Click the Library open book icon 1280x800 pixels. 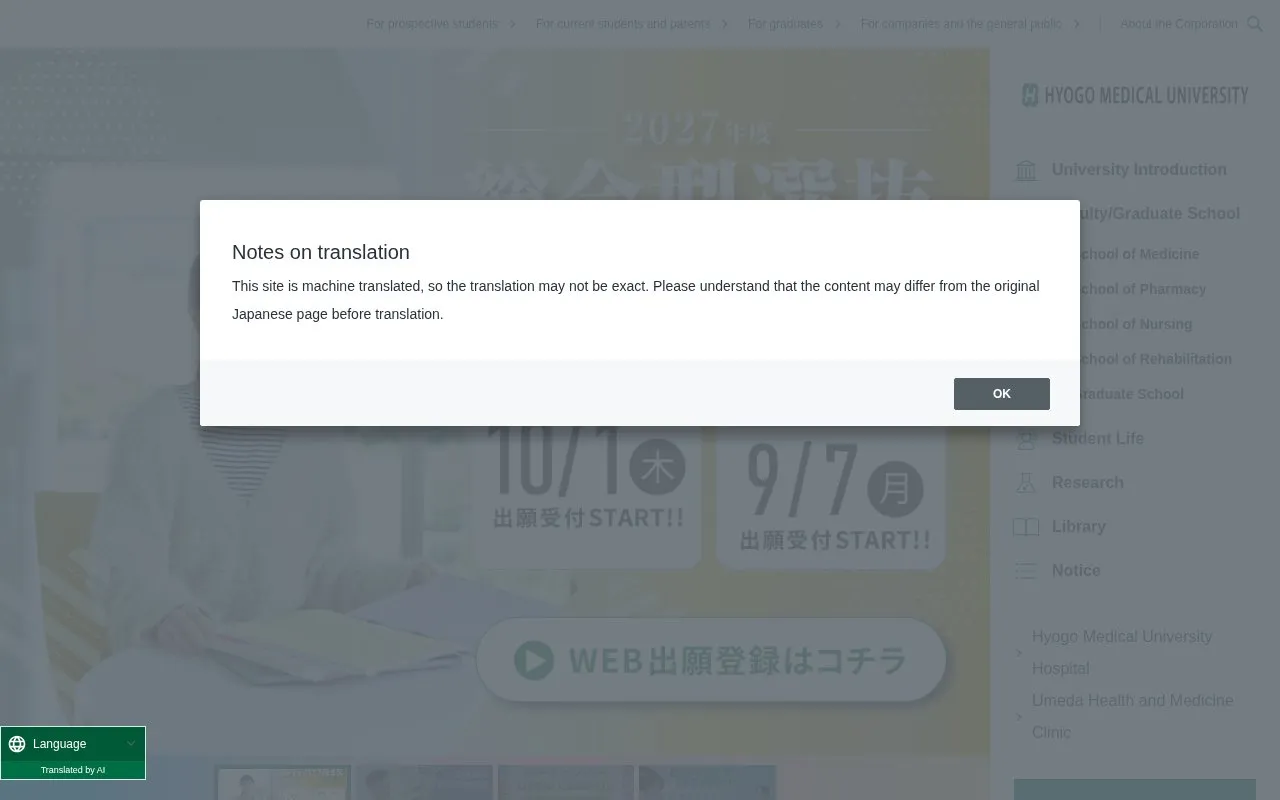tap(1026, 526)
